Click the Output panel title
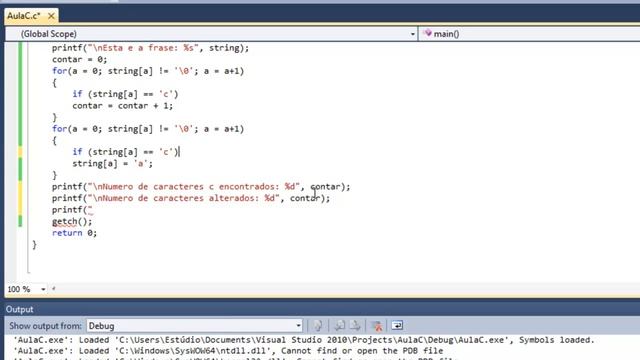Viewport: 640px width, 360px height. (x=20, y=309)
